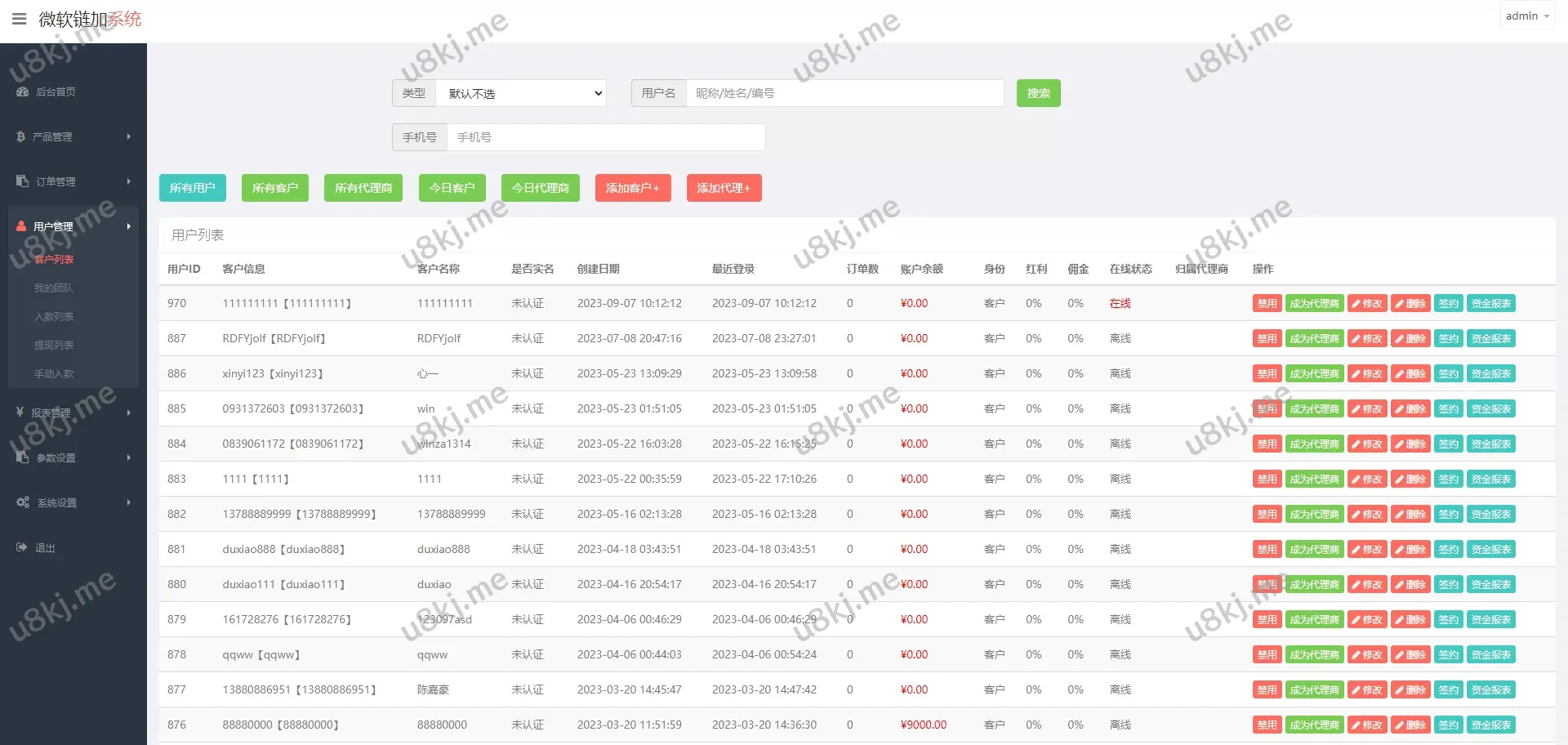The image size is (1568, 745).
Task: Click the 报表管理 yen icon
Action: [20, 413]
